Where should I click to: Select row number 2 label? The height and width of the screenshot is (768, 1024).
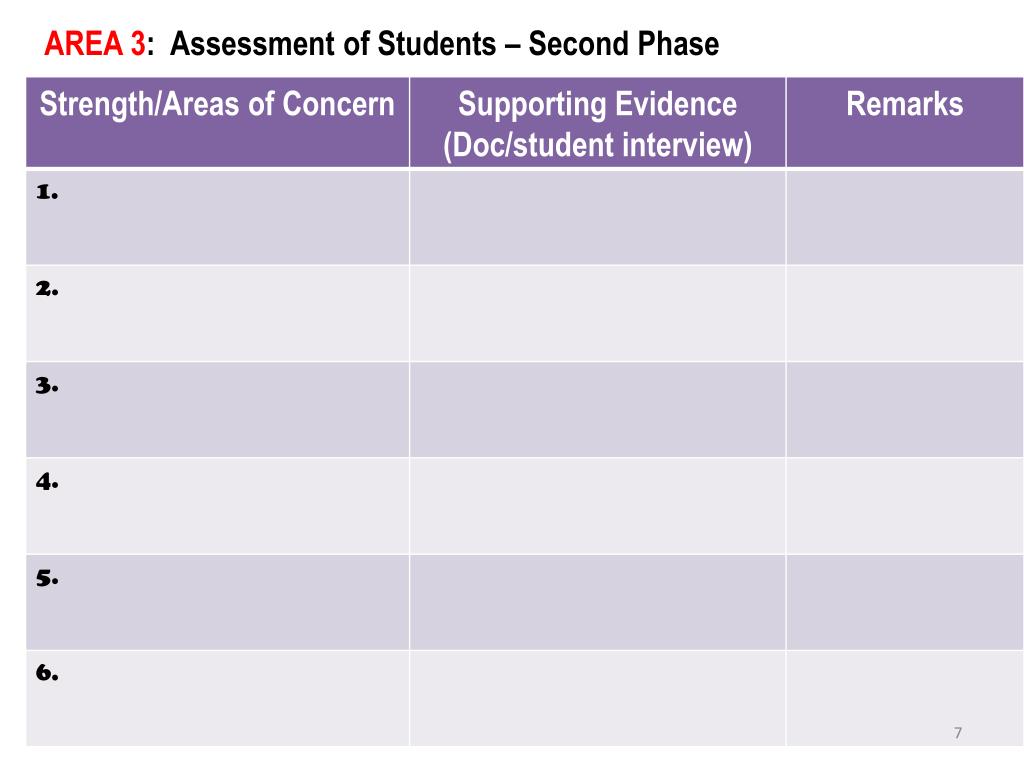(x=47, y=289)
